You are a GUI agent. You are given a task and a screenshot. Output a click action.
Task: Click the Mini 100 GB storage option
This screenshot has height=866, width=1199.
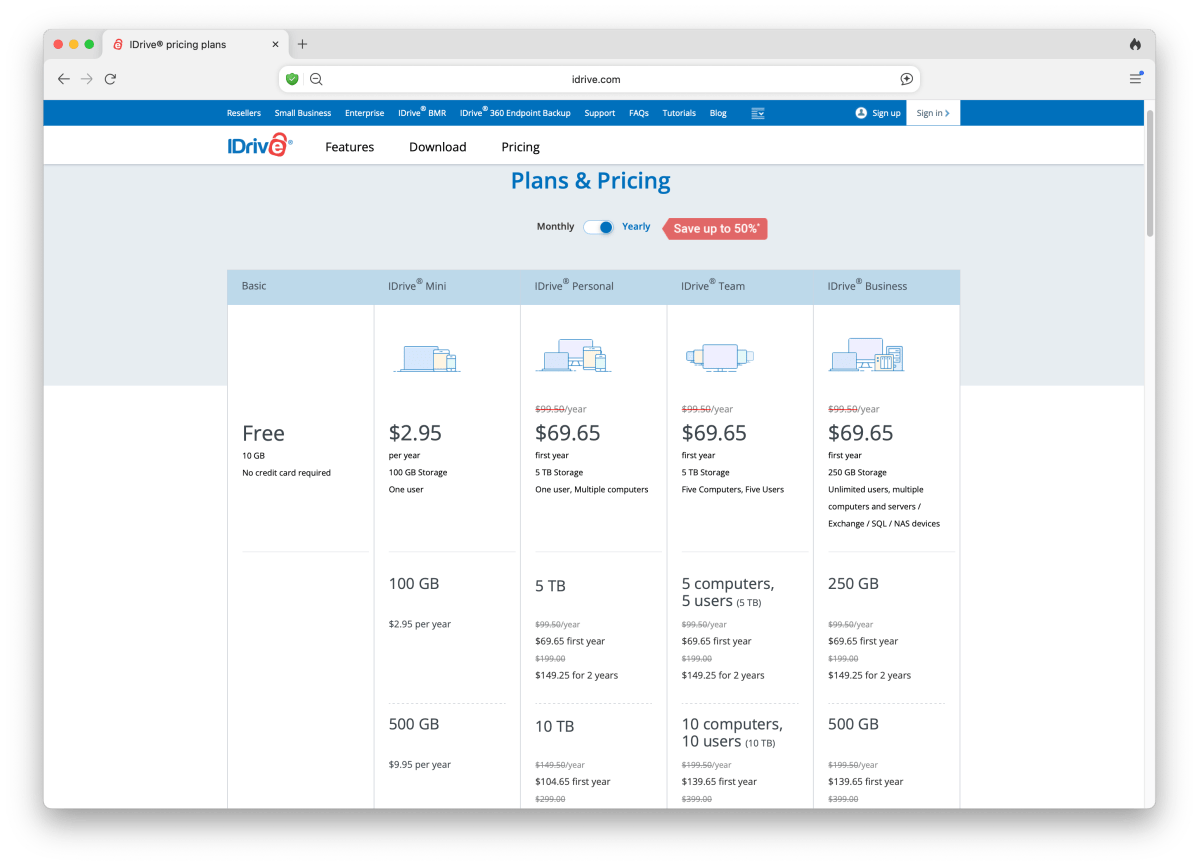coord(414,584)
